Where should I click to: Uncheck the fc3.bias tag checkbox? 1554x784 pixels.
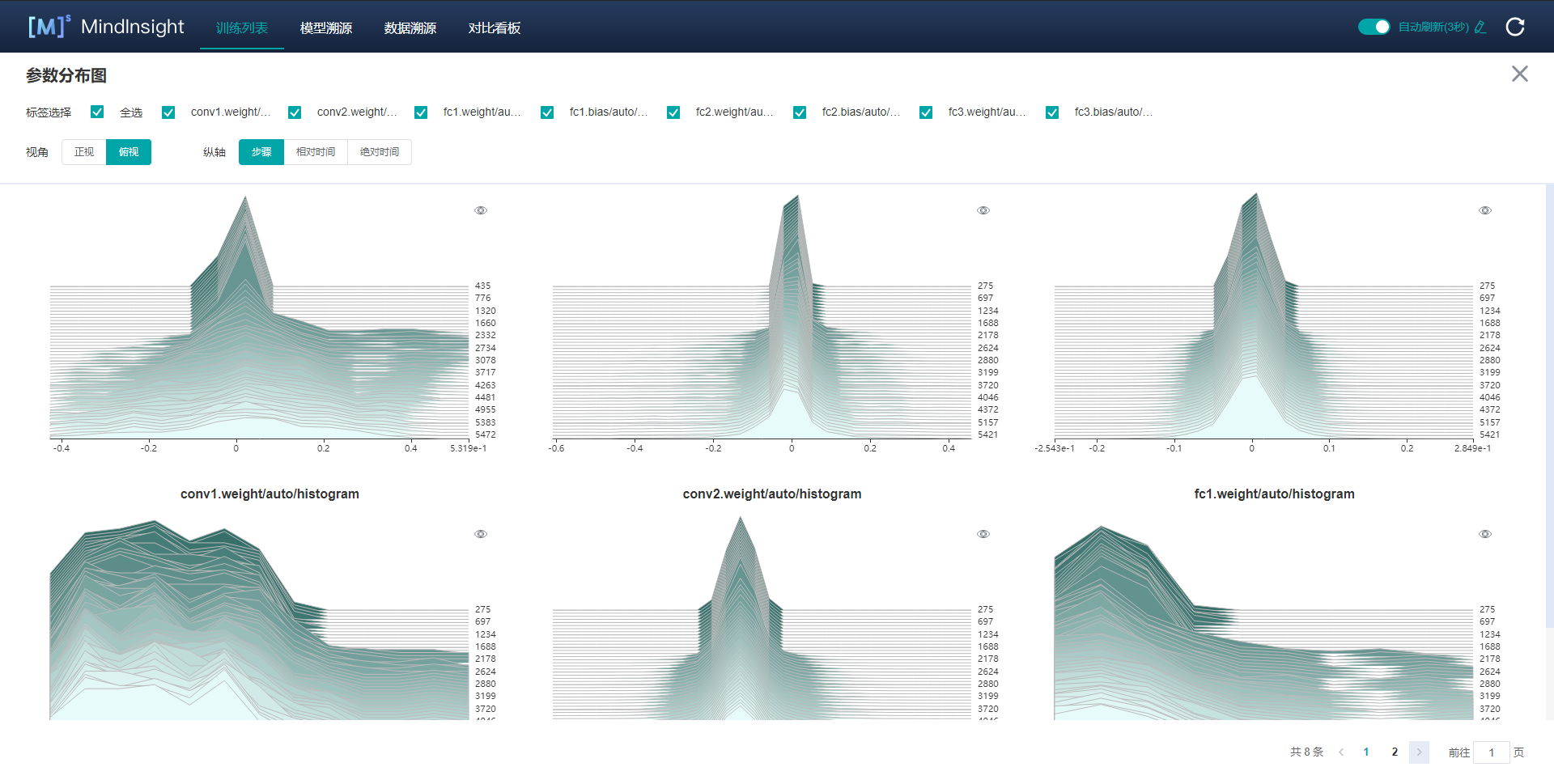pyautogui.click(x=1052, y=112)
